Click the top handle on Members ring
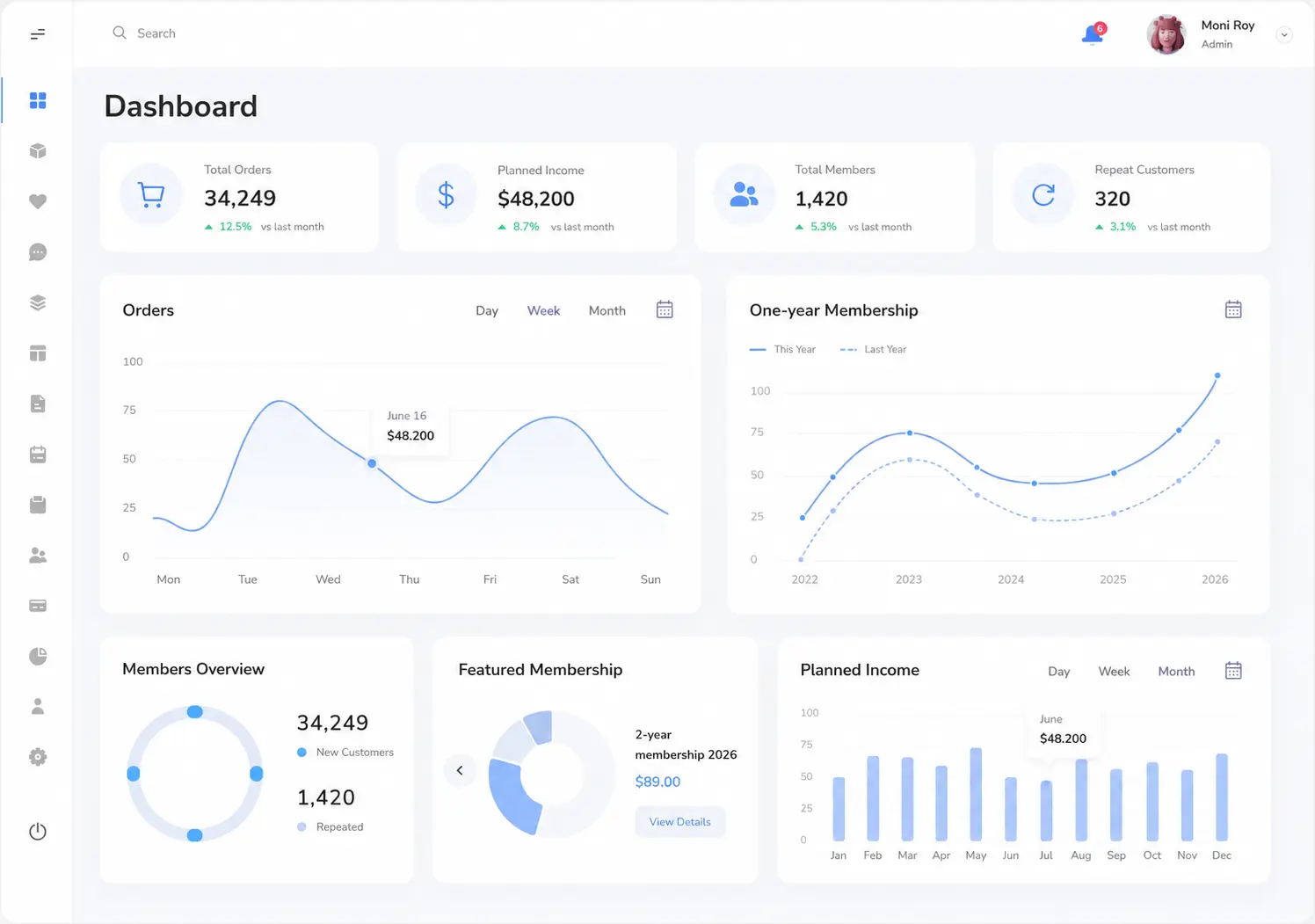The width and height of the screenshot is (1315, 924). [x=195, y=711]
